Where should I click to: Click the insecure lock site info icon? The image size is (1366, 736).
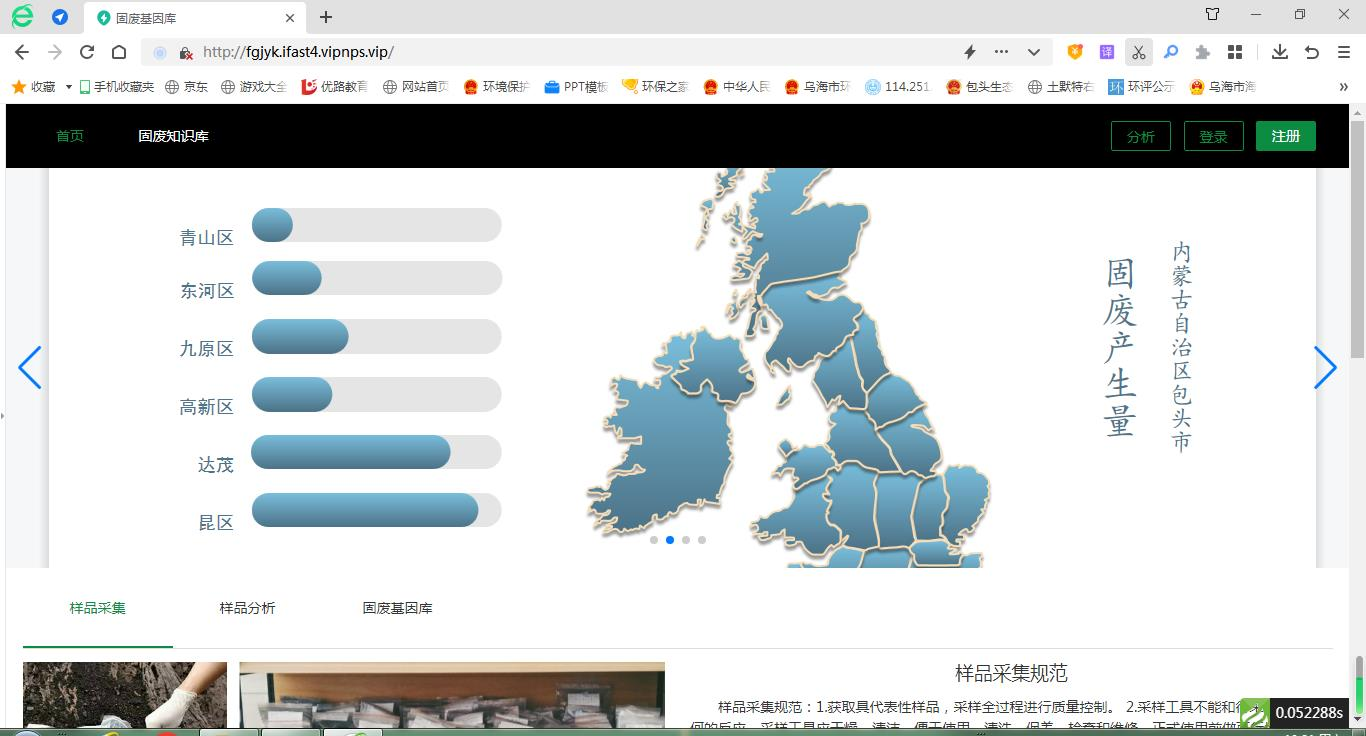(185, 52)
